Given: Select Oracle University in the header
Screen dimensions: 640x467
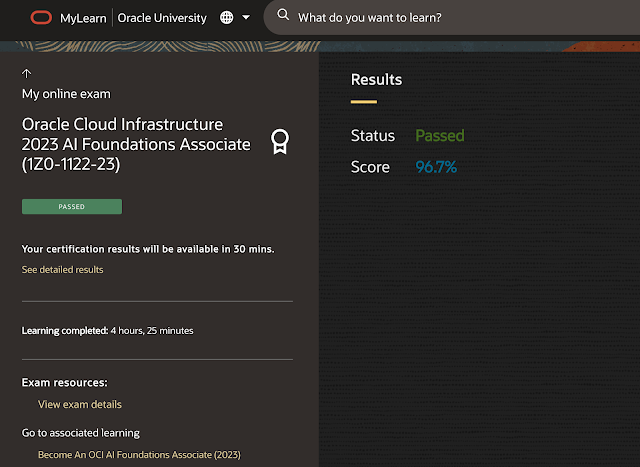Looking at the screenshot, I should click(x=162, y=18).
